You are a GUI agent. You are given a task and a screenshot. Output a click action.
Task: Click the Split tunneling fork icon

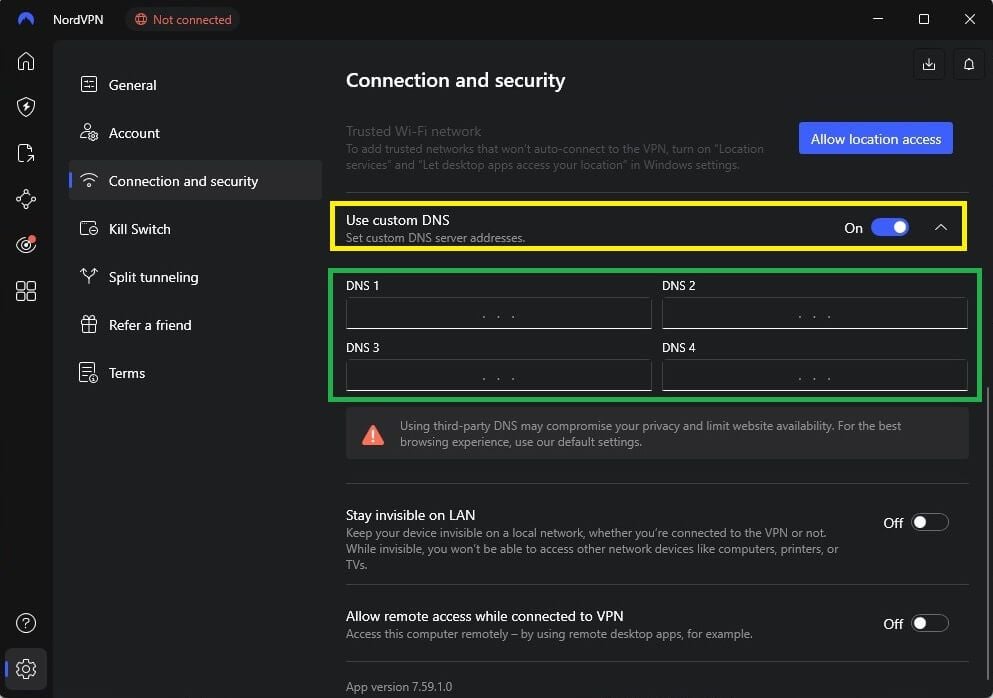point(89,276)
